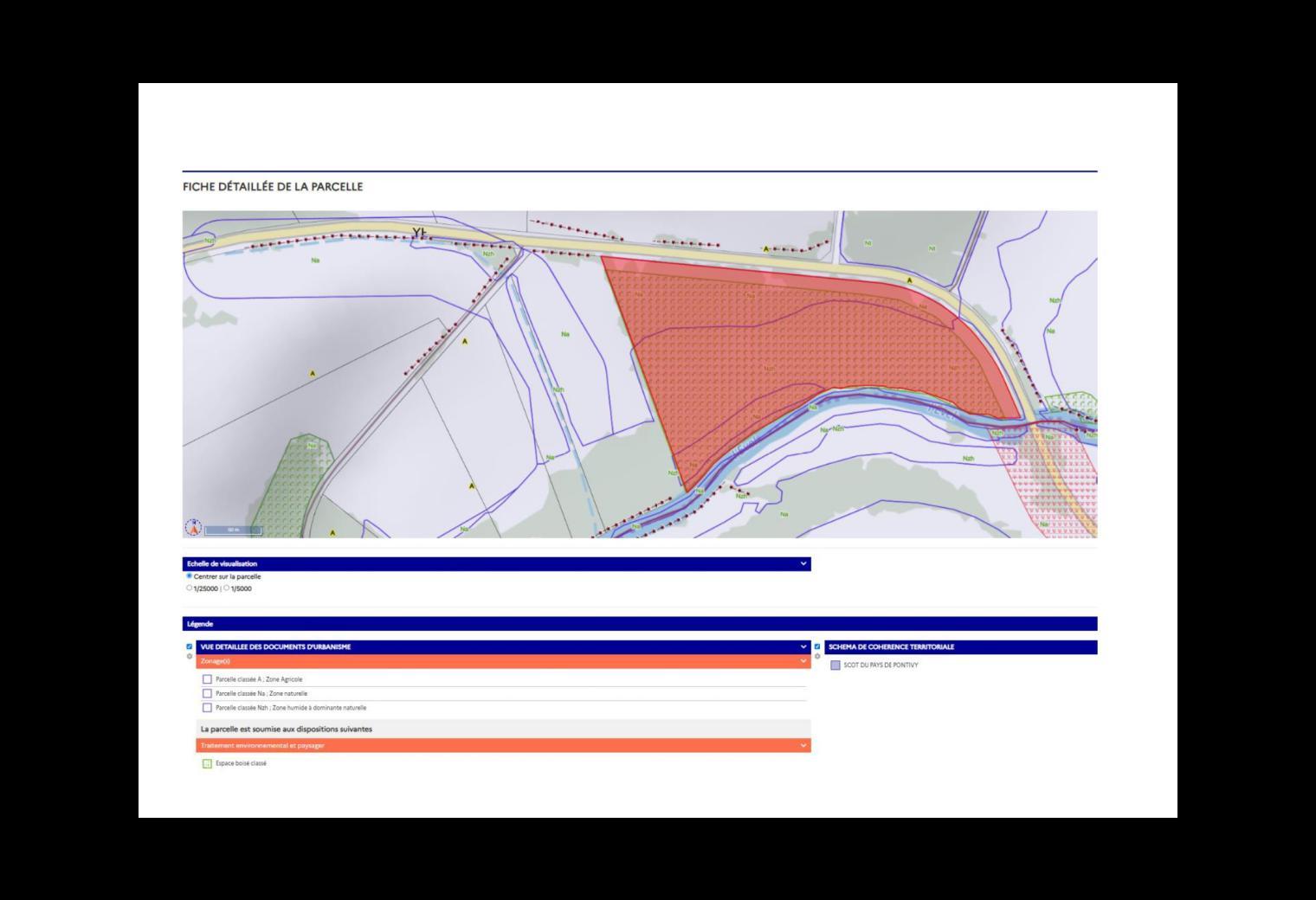Click the Espace boisé classé label
1316x900 pixels.
pos(241,763)
